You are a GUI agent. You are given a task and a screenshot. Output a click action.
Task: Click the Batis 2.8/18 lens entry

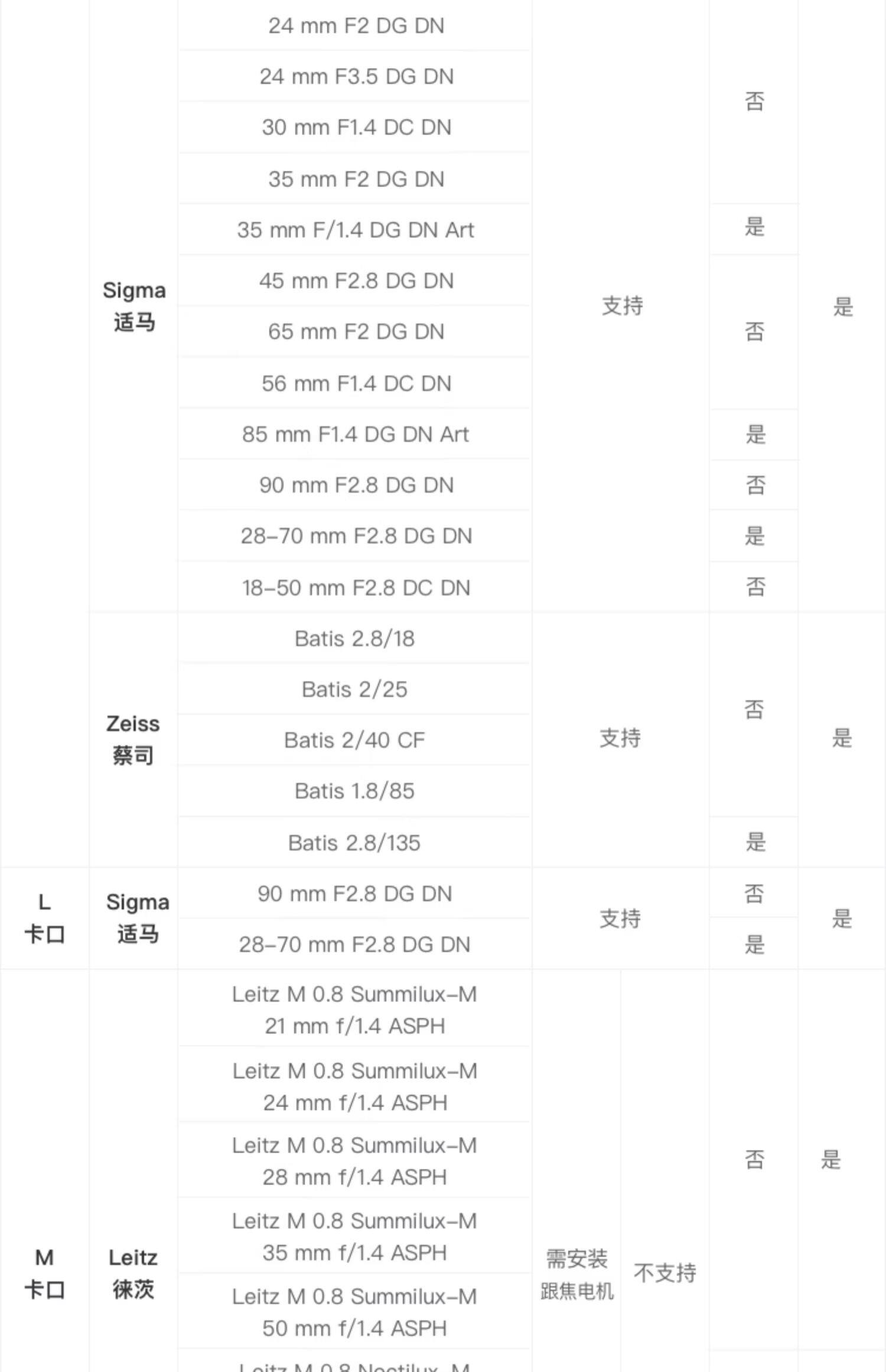click(x=354, y=639)
